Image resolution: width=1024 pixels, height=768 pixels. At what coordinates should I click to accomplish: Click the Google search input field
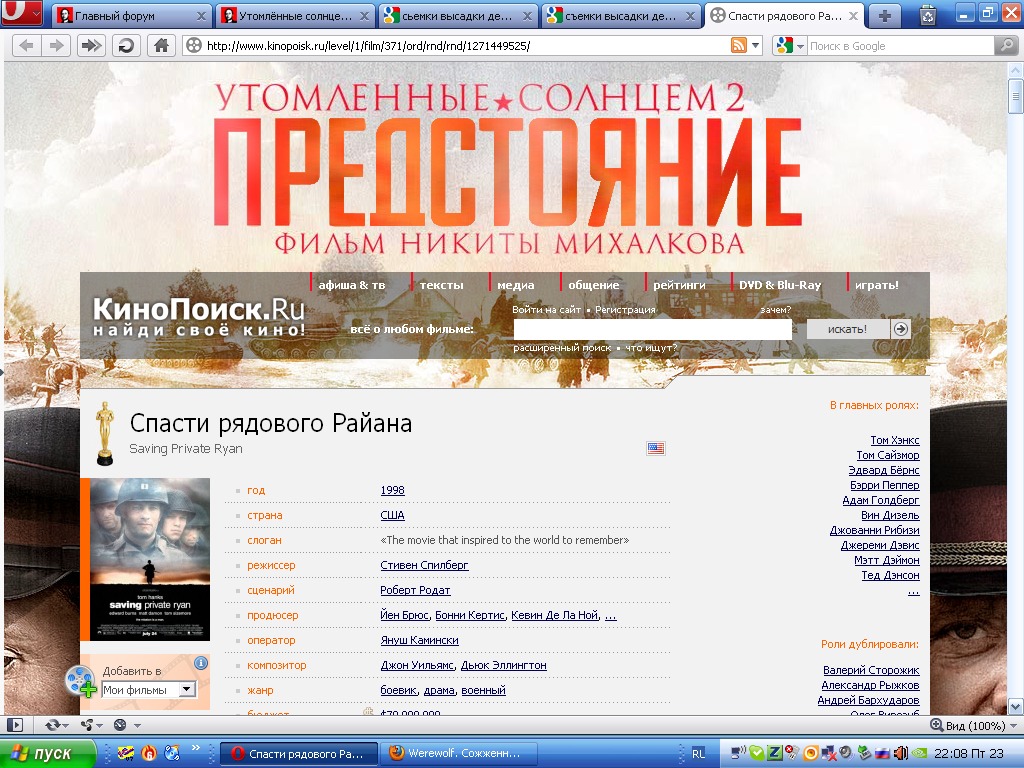tap(900, 46)
